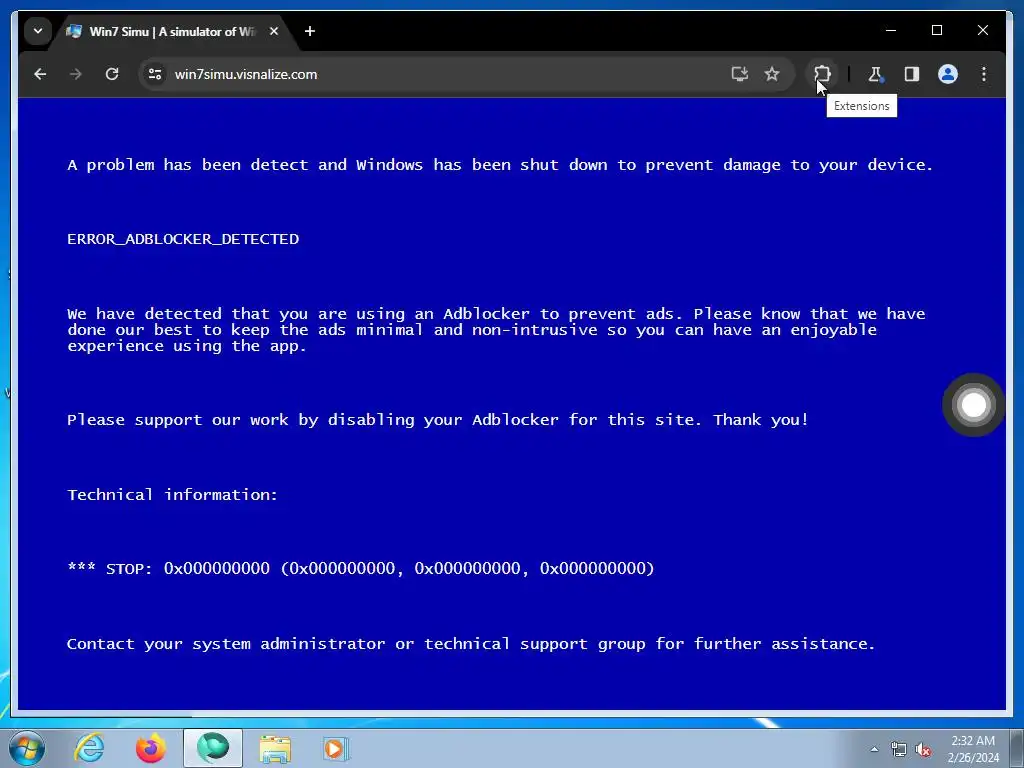1024x768 pixels.
Task: Click 'Please support our work' message line
Action: [438, 420]
